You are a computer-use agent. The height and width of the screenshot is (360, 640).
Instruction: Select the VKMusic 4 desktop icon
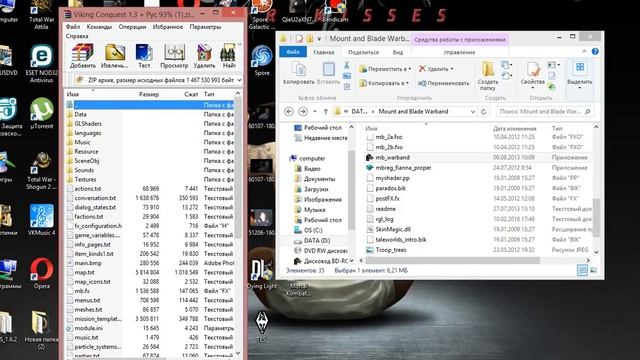[42, 220]
